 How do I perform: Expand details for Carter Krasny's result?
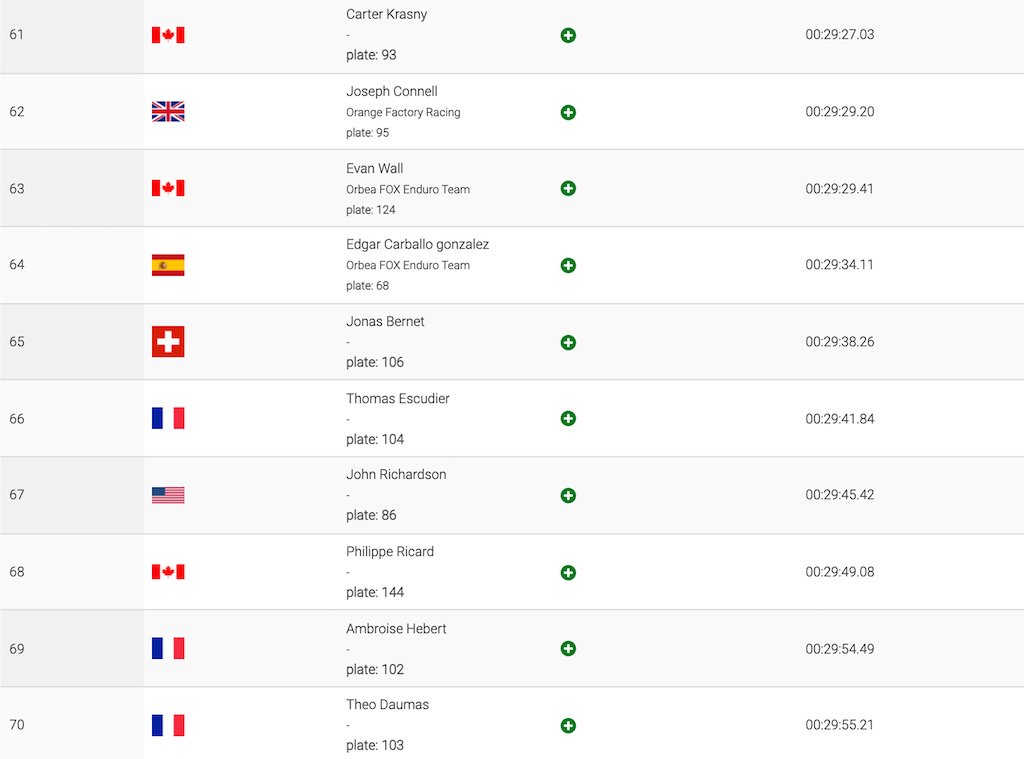568,35
